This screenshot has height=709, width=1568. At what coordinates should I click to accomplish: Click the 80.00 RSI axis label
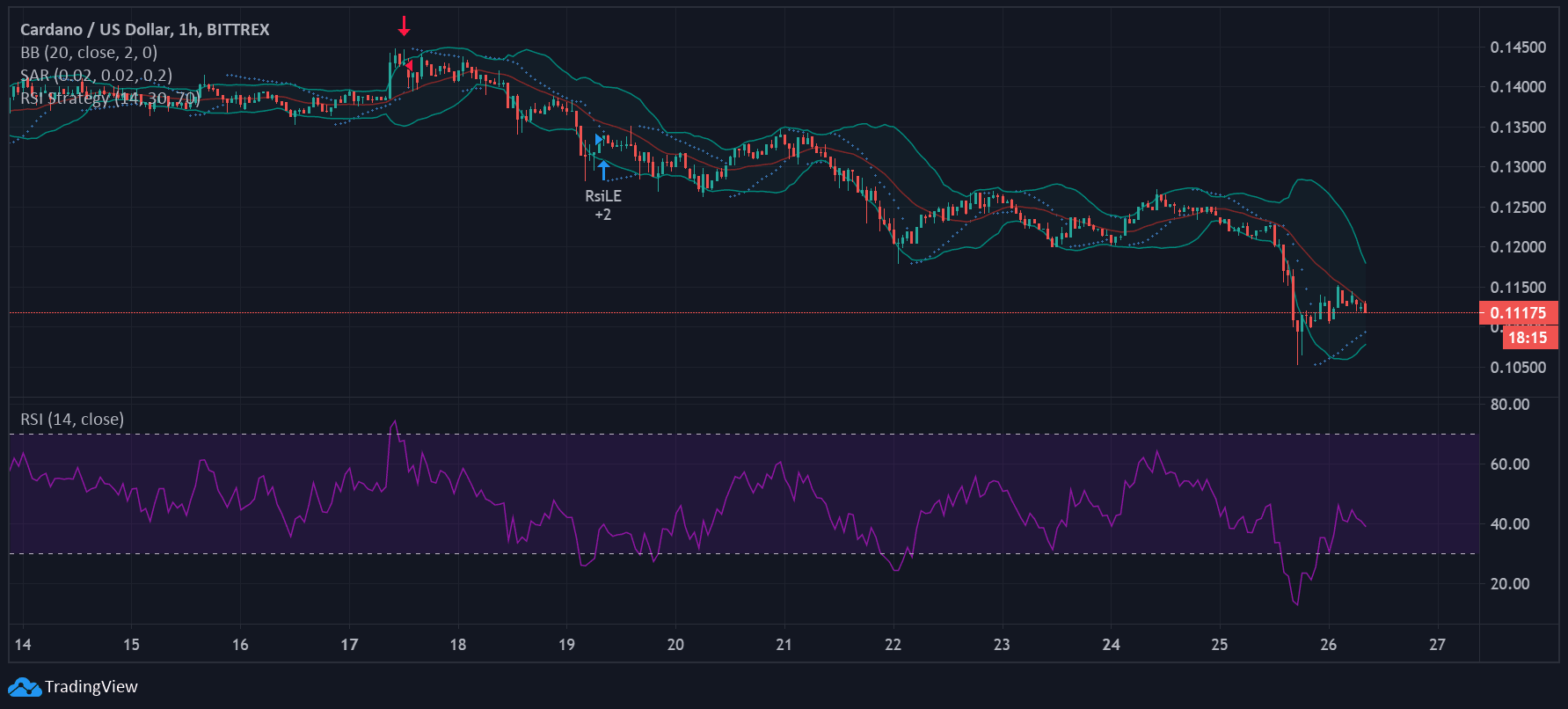[x=1510, y=405]
